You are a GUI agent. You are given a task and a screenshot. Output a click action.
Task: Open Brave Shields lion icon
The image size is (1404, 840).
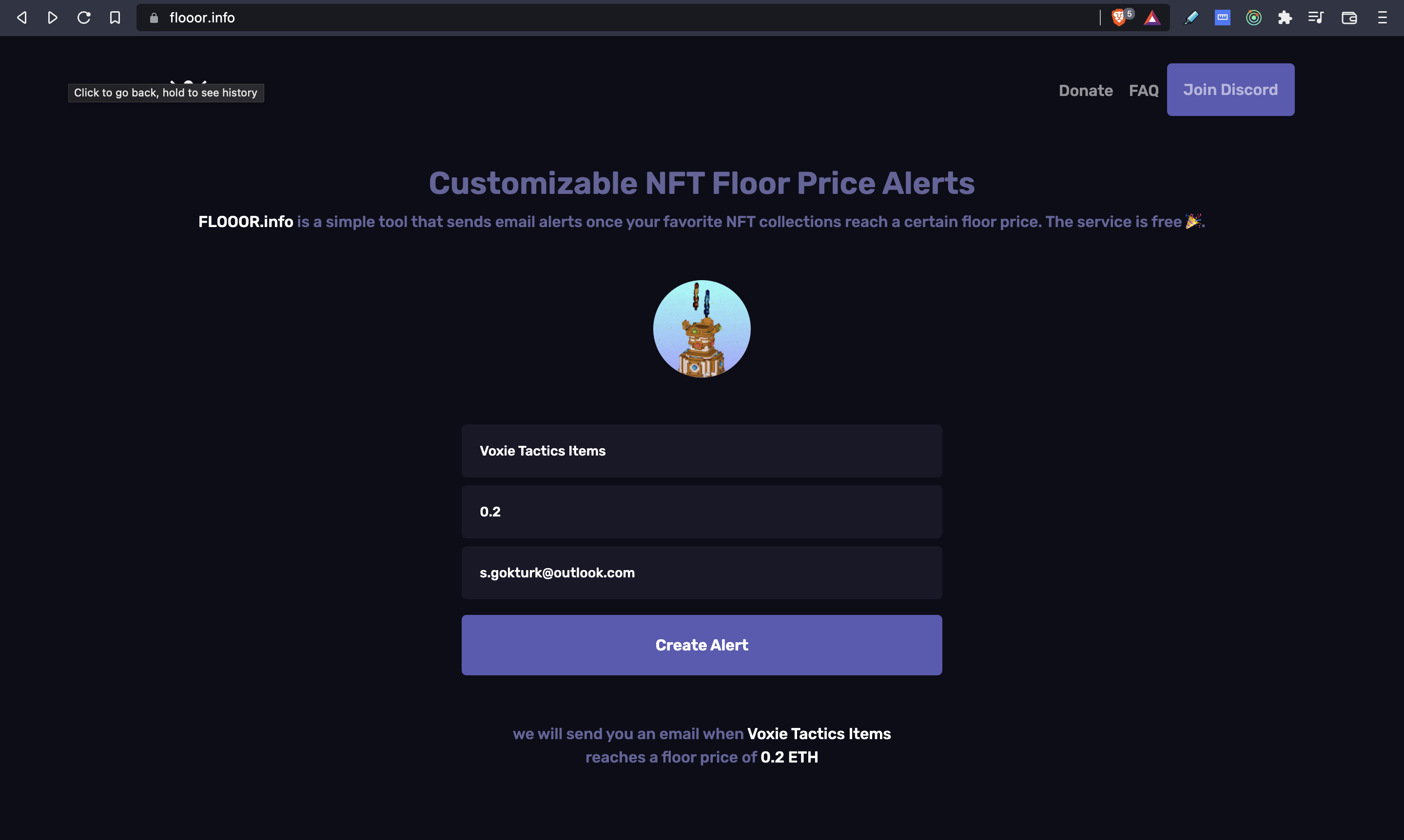coord(1118,18)
